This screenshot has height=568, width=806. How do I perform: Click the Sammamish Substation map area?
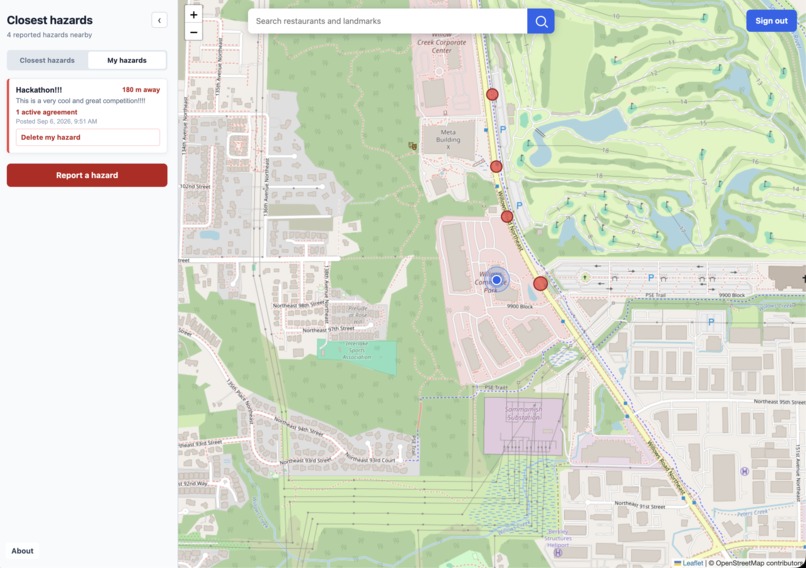[523, 426]
